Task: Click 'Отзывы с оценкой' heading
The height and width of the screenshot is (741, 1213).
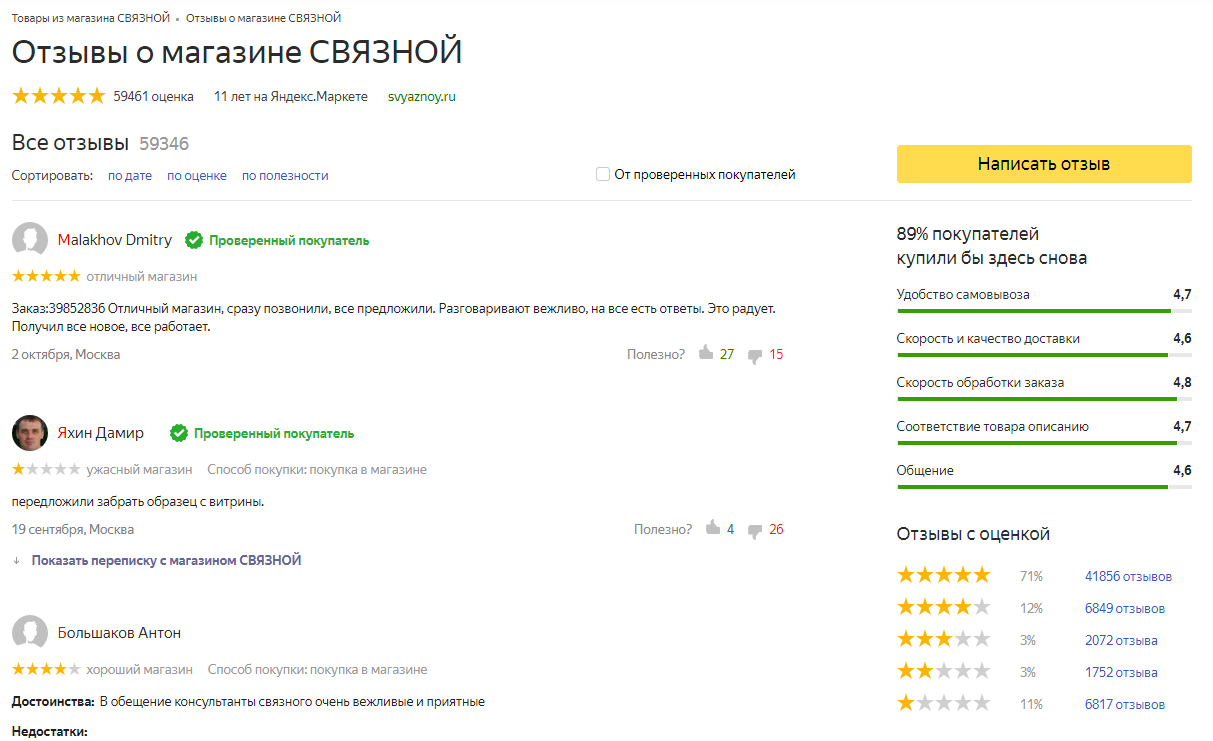Action: tap(973, 534)
